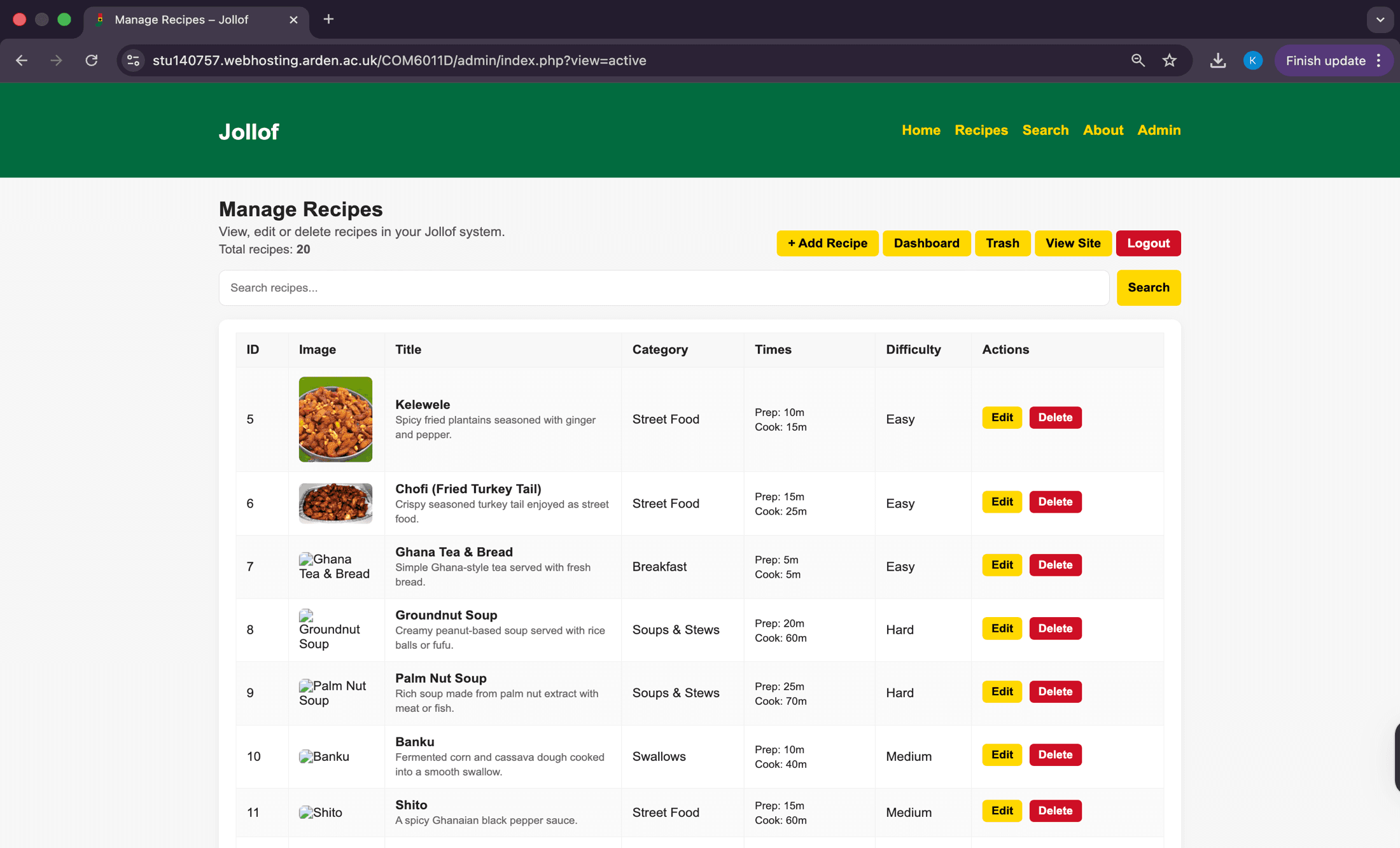Click the address bar URL

tap(400, 60)
